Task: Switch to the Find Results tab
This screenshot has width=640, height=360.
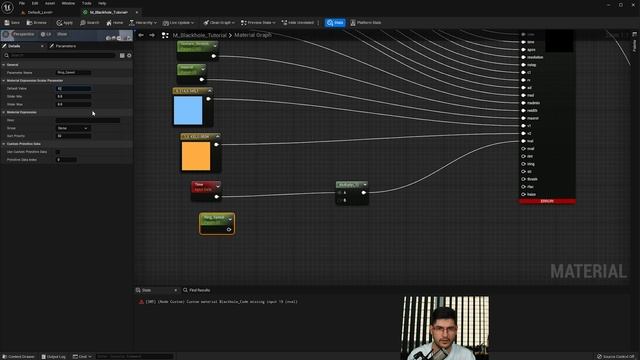Action: [197, 290]
